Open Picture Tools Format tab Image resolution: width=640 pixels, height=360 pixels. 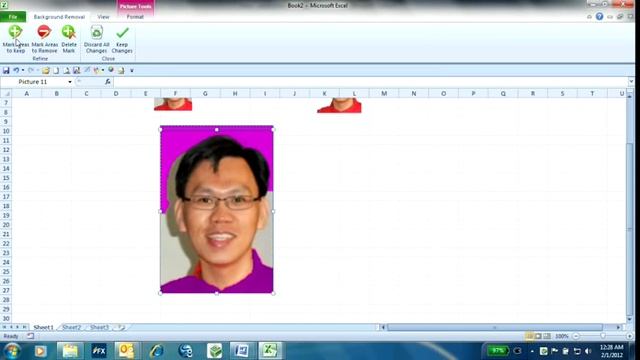[x=135, y=17]
